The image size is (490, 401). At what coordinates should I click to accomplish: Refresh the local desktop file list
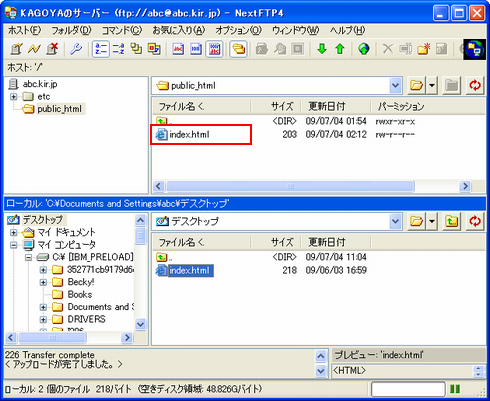[x=475, y=221]
